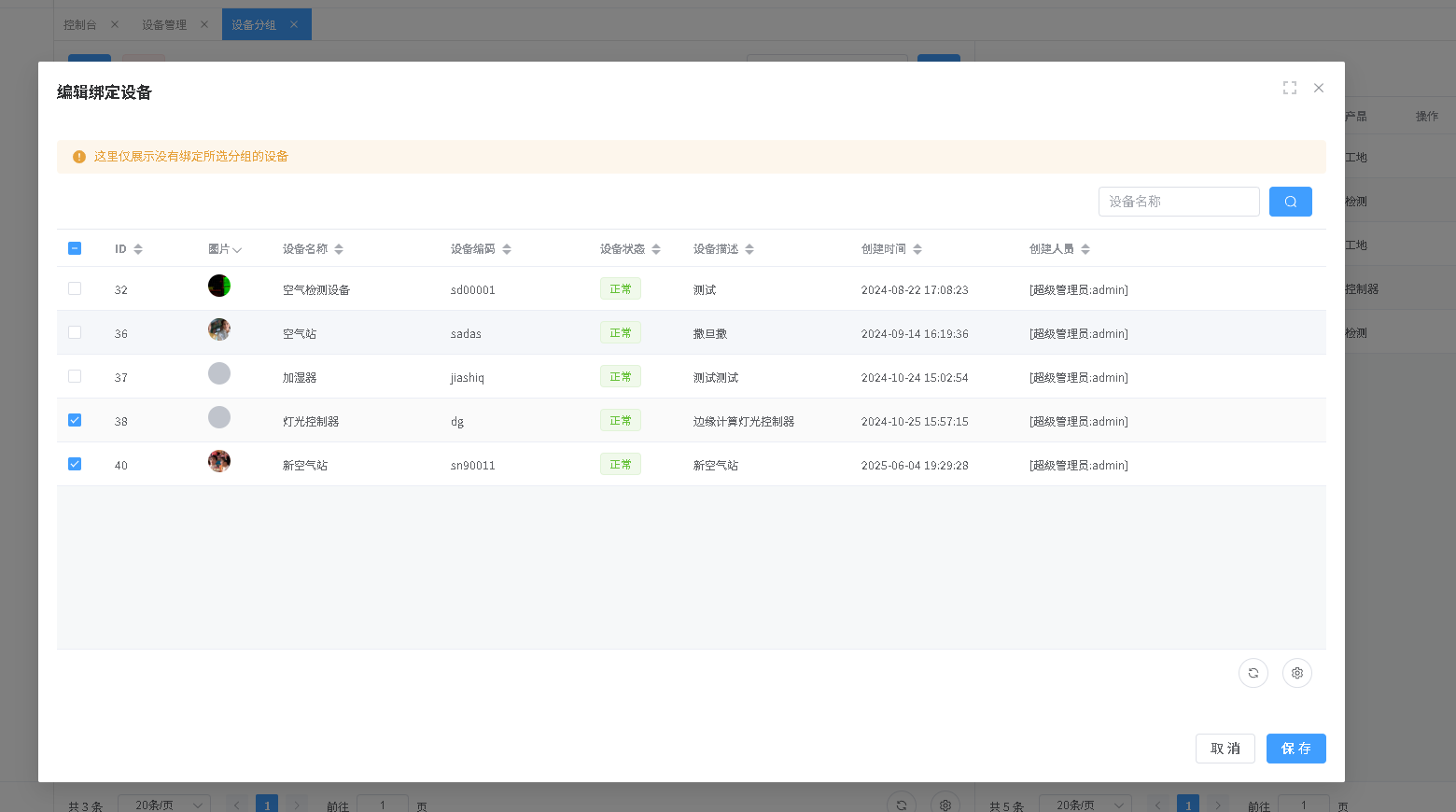This screenshot has height=812, width=1456.
Task: Sort by the 设备名称 column
Action: (339, 249)
